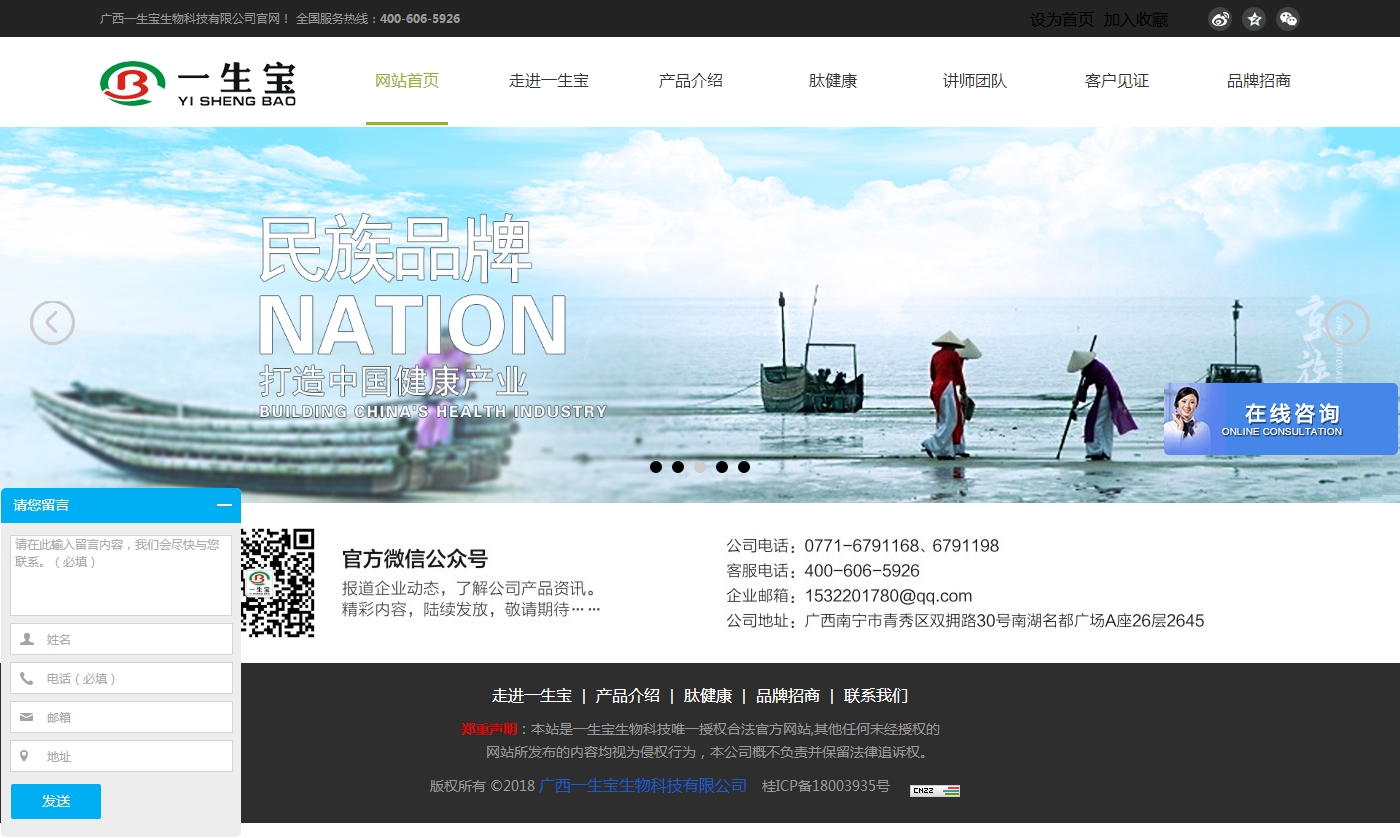
Task: Minimize the 请您留言 message panel
Action: pyautogui.click(x=224, y=505)
